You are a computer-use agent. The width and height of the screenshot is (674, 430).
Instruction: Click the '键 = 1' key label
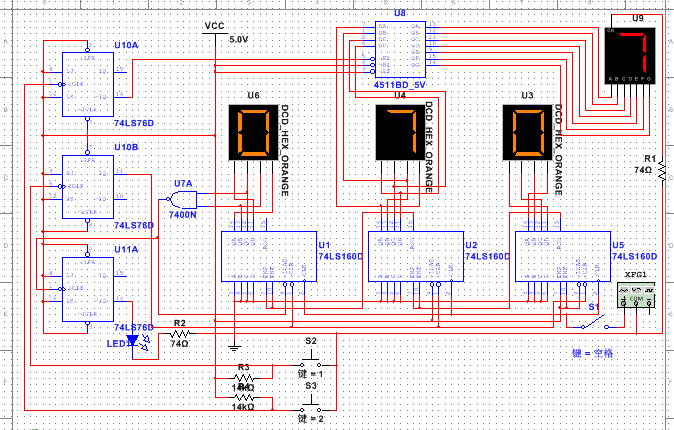(311, 374)
